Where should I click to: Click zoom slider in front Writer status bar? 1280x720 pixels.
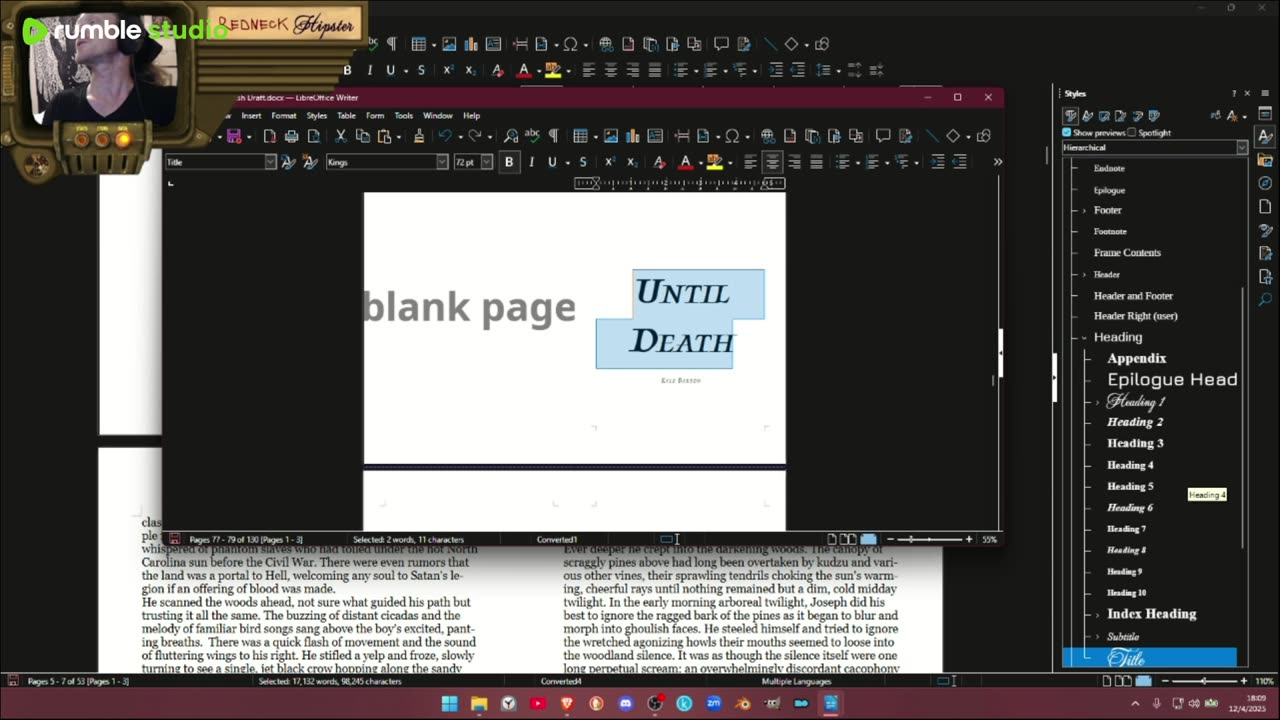point(929,540)
